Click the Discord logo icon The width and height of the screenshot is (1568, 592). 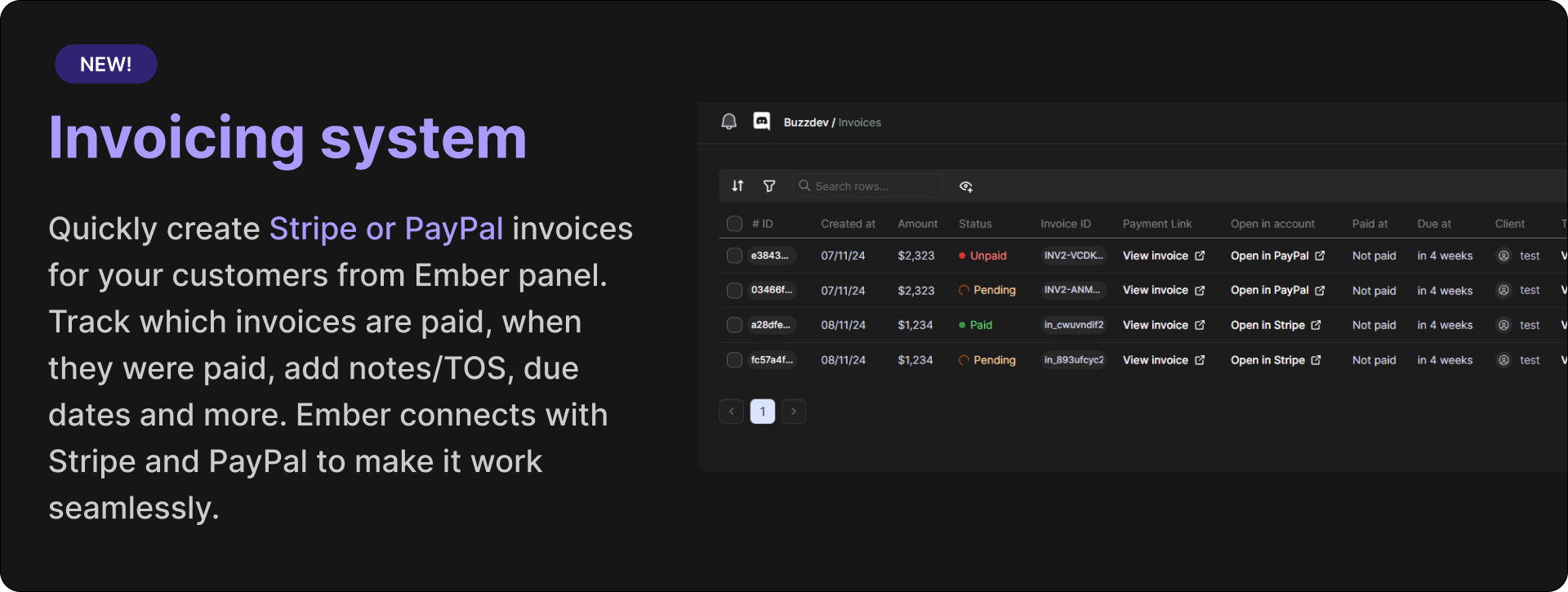coord(761,122)
